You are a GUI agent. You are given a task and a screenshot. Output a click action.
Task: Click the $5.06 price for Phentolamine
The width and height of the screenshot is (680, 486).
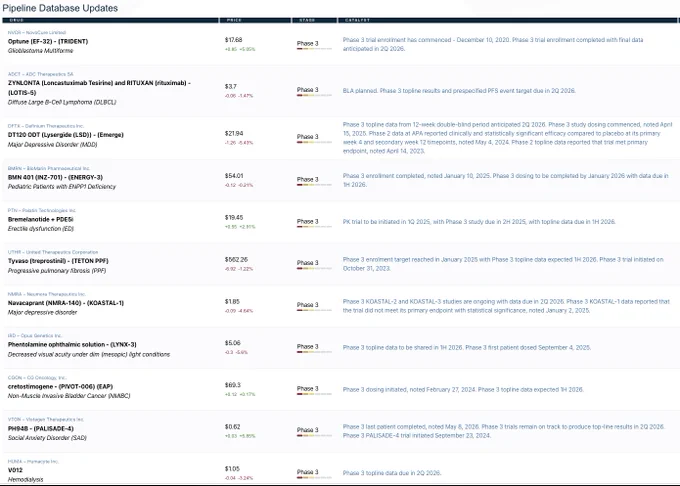point(232,343)
